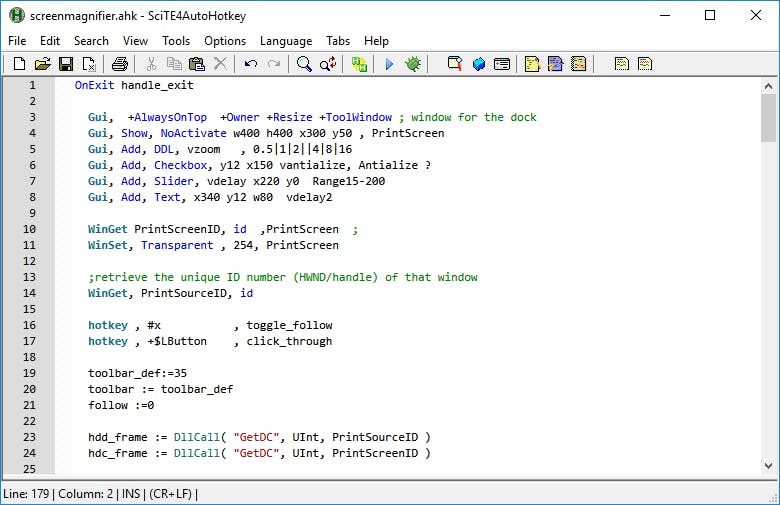Click 'hdd_frame' on line 23
Image resolution: width=780 pixels, height=505 pixels.
117,437
